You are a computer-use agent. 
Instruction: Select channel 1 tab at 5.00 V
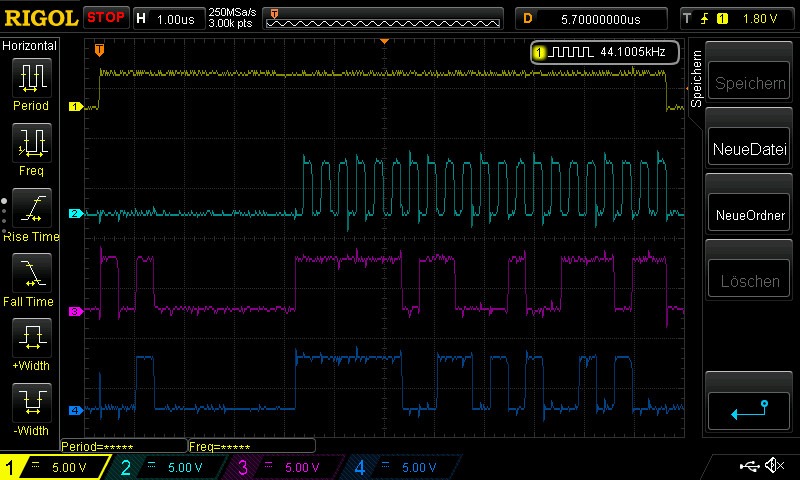(x=55, y=467)
